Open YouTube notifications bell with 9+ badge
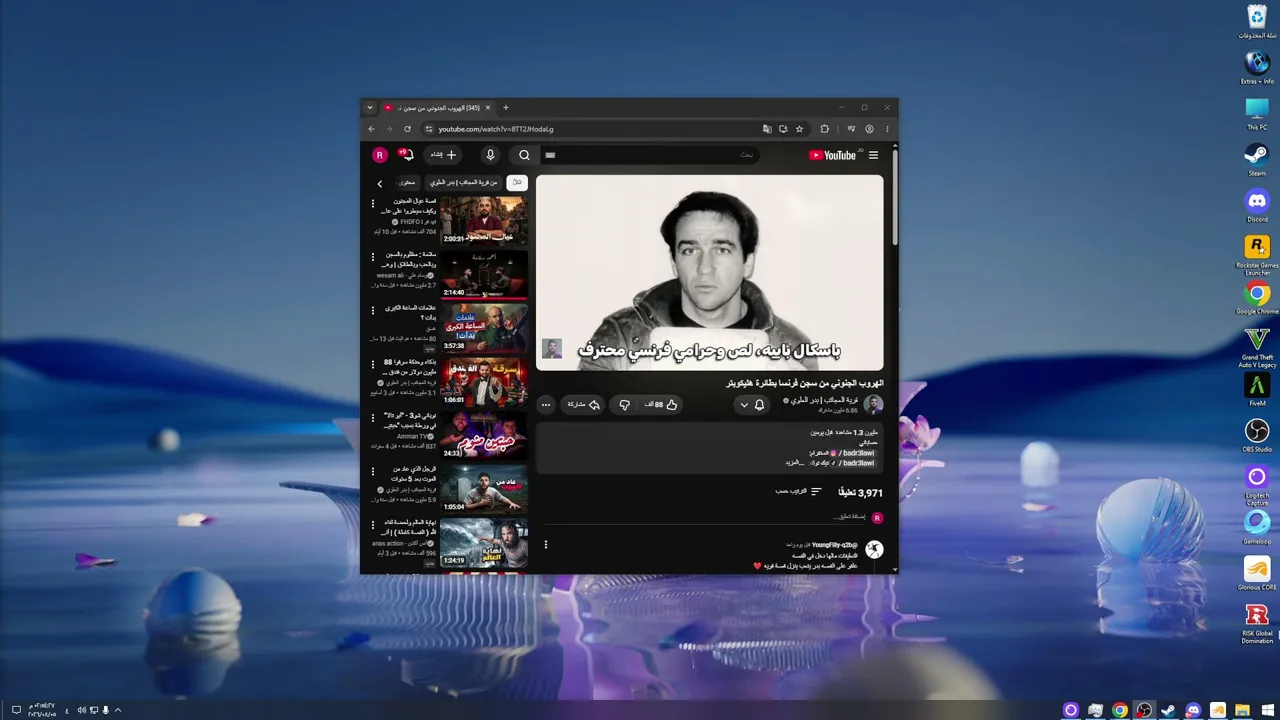Screen dimensions: 1280x720 coord(406,155)
